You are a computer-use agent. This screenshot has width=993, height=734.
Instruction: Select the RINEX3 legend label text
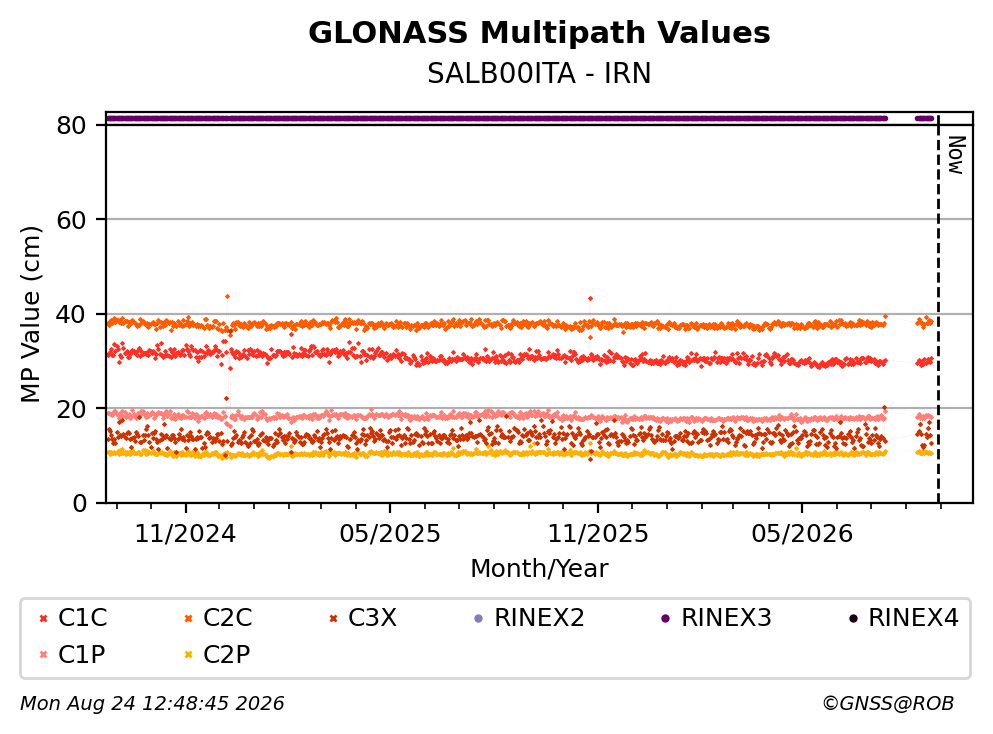click(x=726, y=618)
